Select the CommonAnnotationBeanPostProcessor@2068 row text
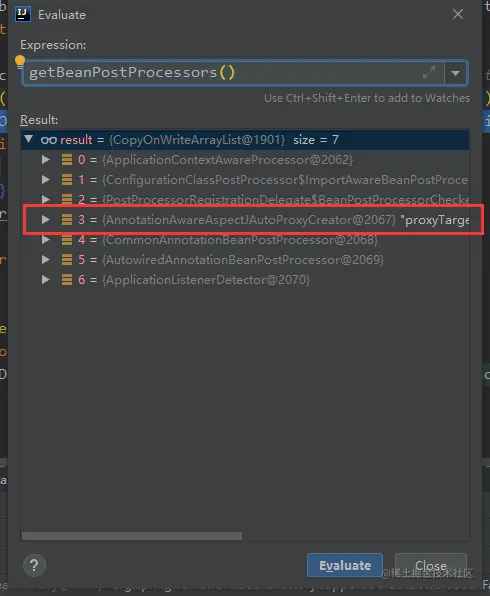The image size is (490, 596). click(x=240, y=240)
